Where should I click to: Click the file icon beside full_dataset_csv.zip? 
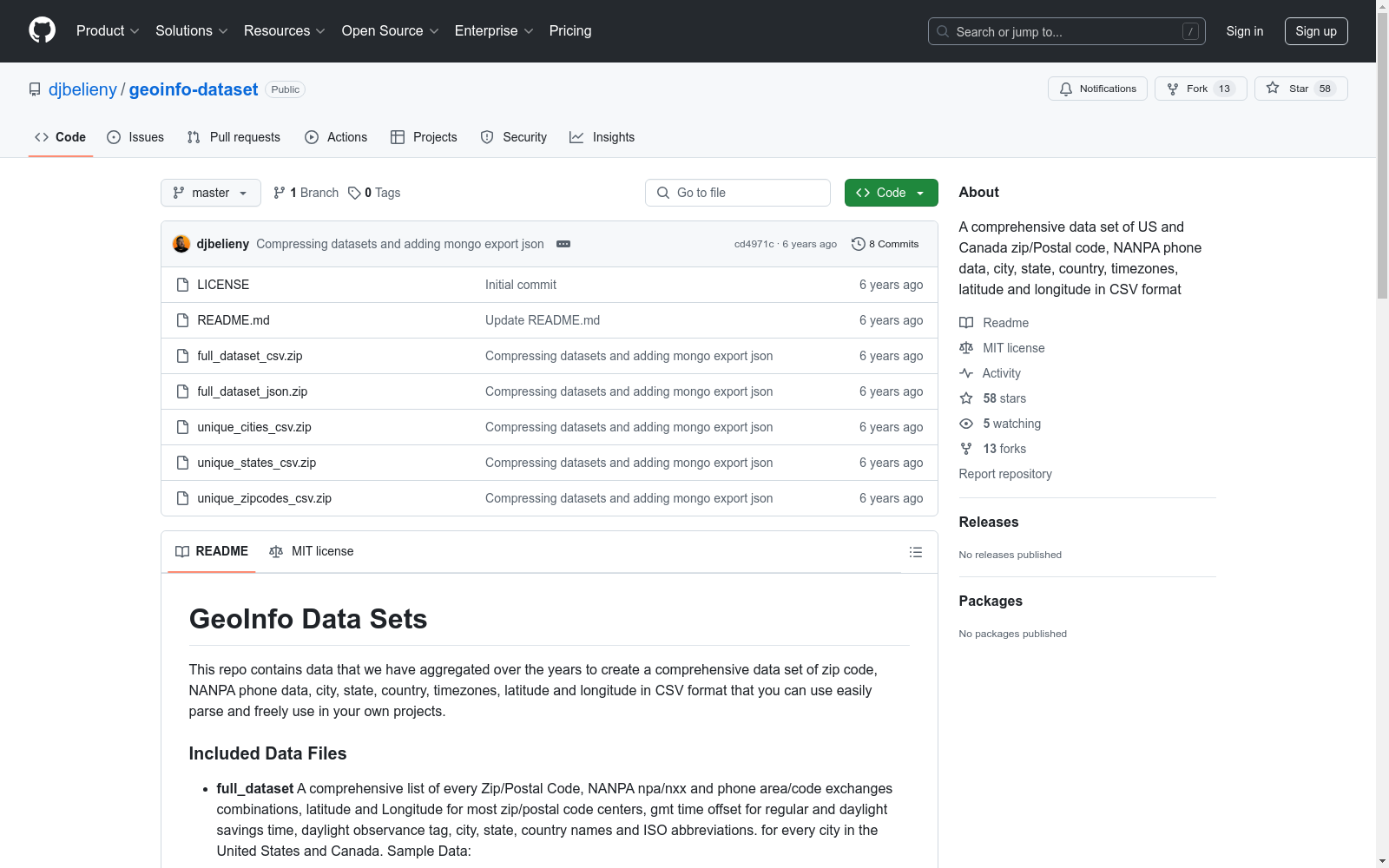182,356
